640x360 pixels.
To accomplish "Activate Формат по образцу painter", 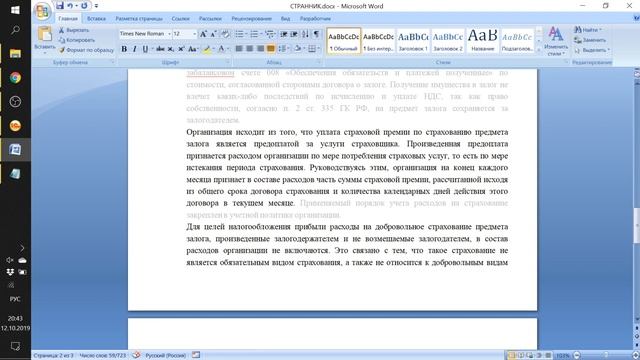I will coord(86,50).
